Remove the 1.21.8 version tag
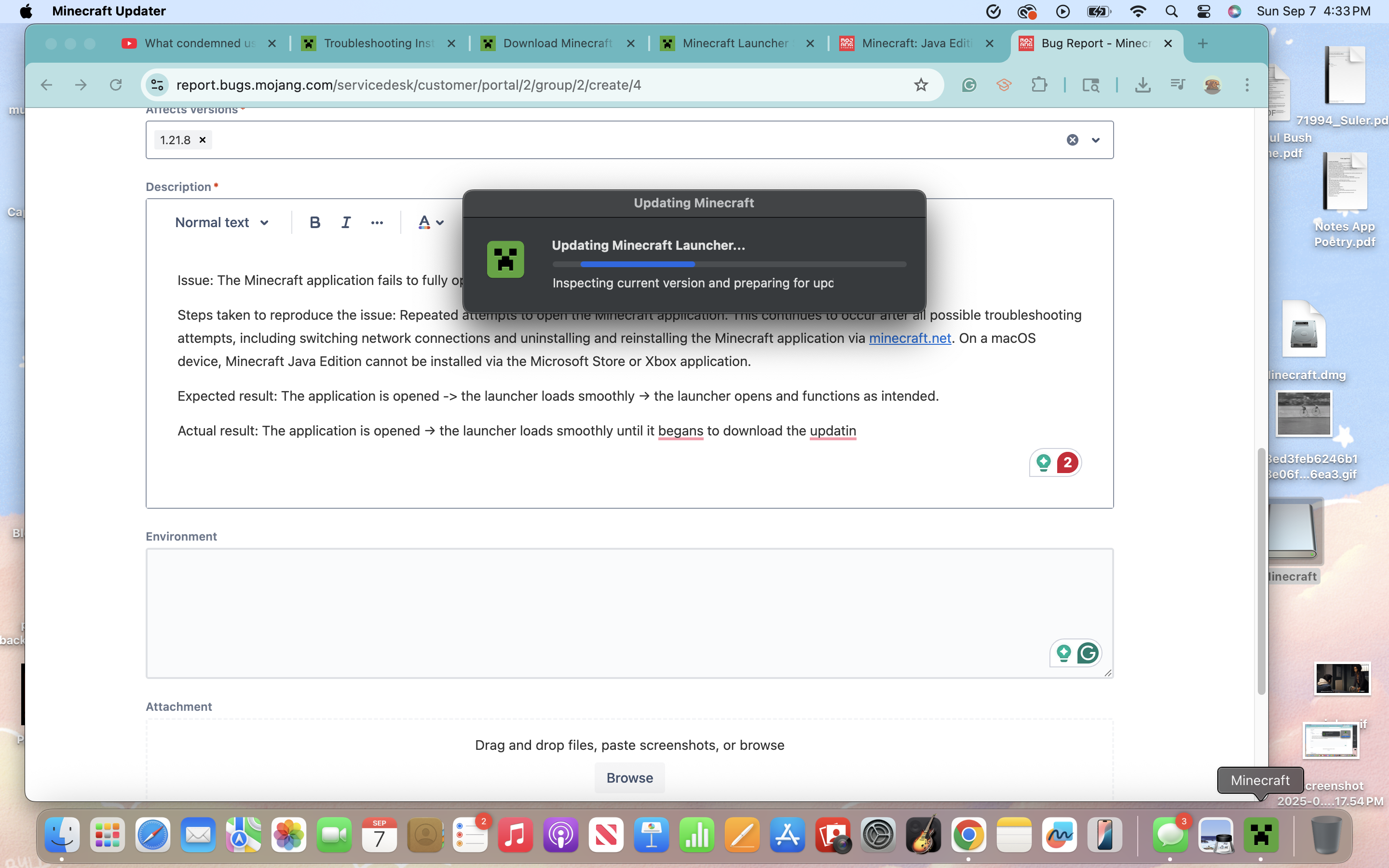This screenshot has height=868, width=1389. [x=203, y=140]
